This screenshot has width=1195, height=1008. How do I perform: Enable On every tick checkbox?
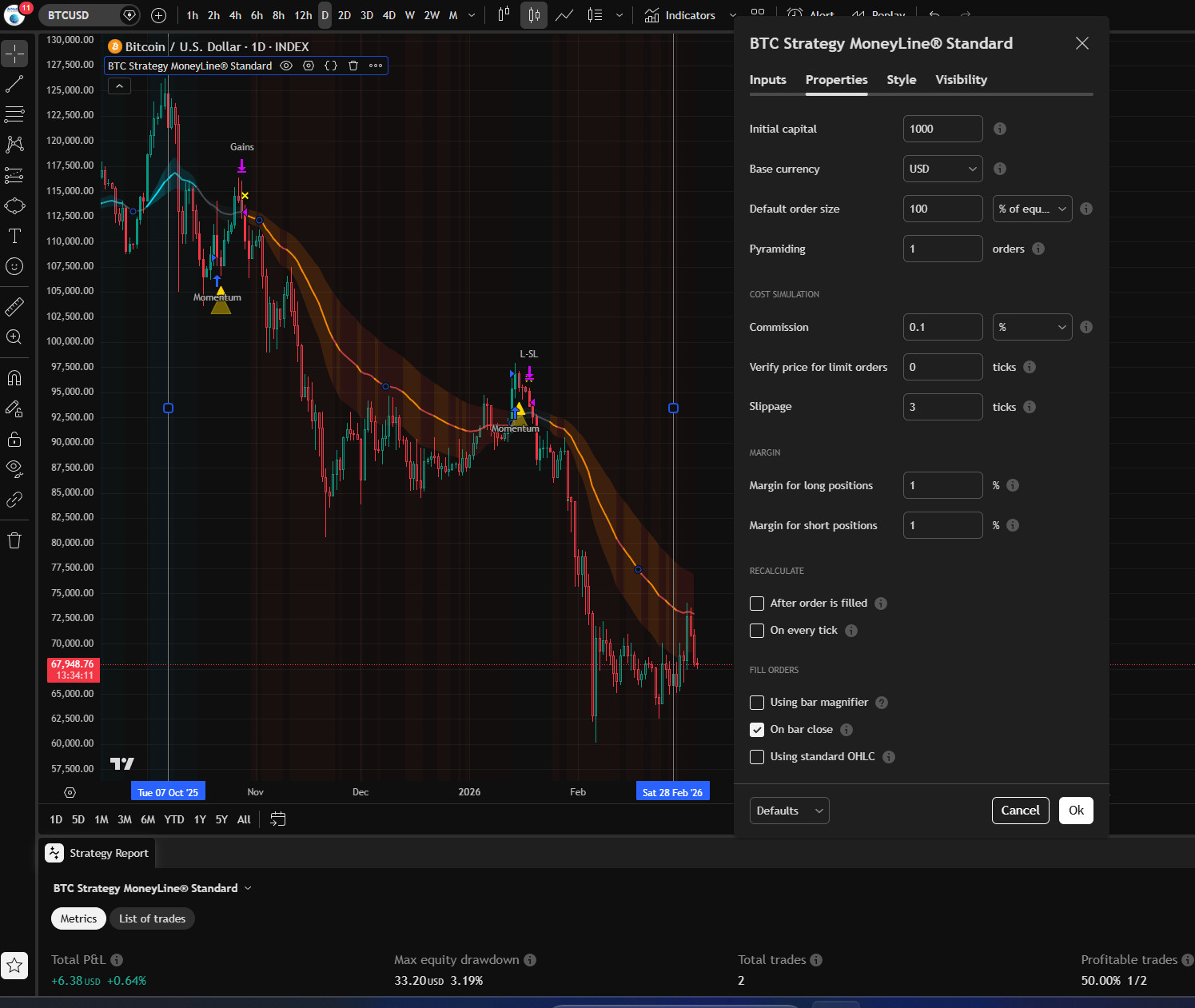(757, 631)
